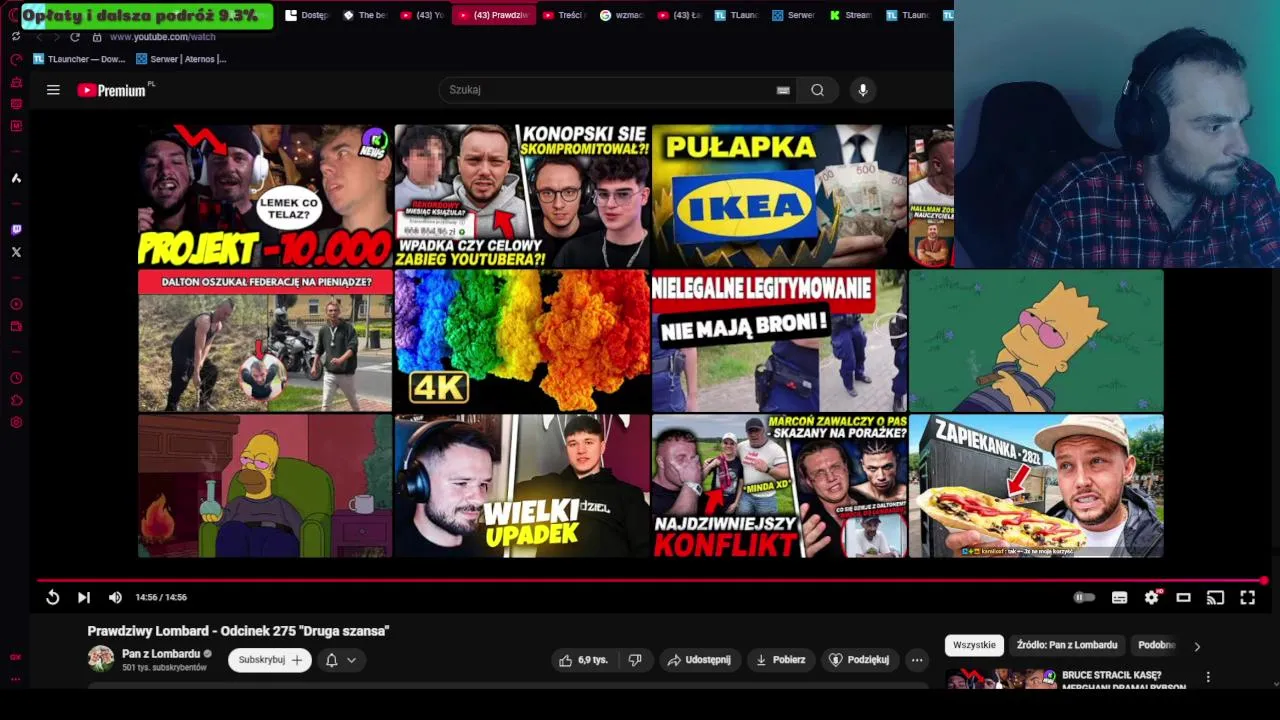Viewport: 1280px width, 720px height.
Task: Play the ZAPIEKANKA video thumbnail
Action: pyautogui.click(x=1036, y=486)
